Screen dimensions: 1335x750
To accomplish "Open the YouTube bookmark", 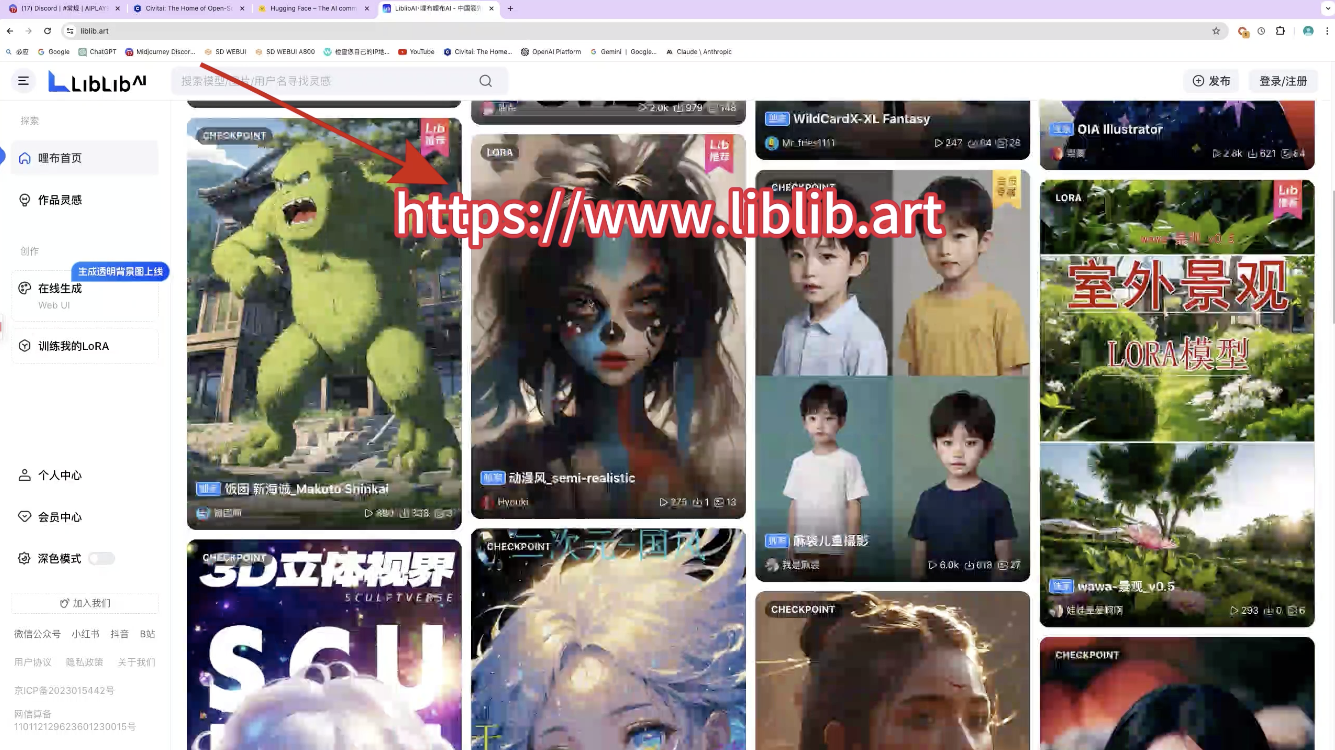I will (417, 52).
